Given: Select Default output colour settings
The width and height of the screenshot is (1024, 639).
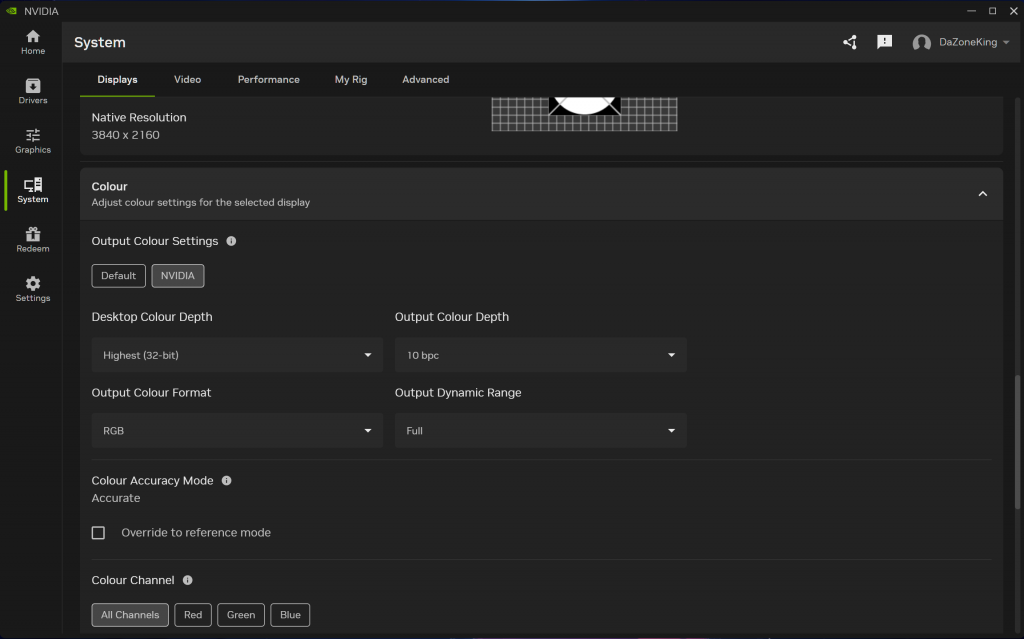Looking at the screenshot, I should [x=118, y=276].
